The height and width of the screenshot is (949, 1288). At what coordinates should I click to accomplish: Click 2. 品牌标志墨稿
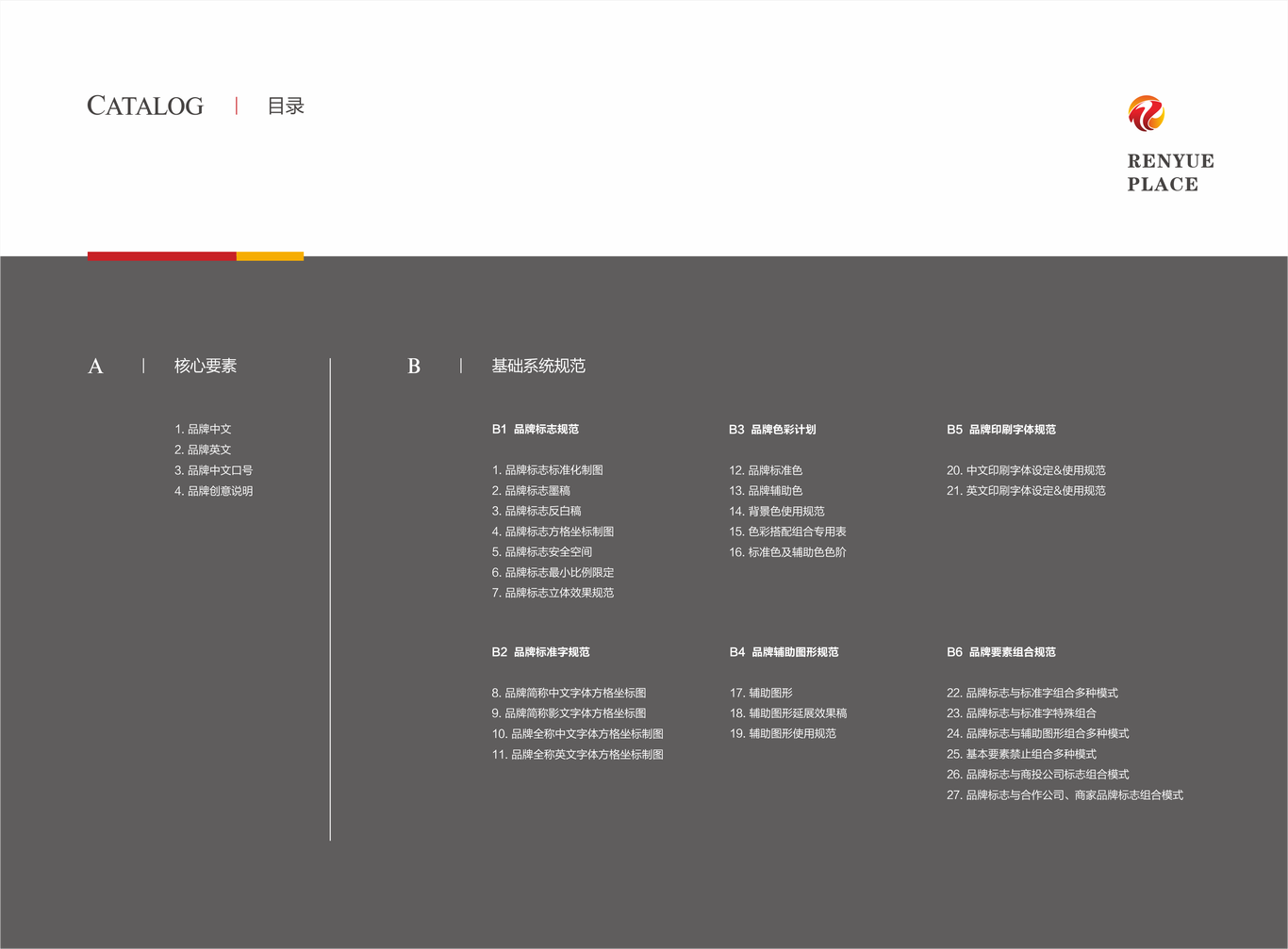(x=531, y=491)
